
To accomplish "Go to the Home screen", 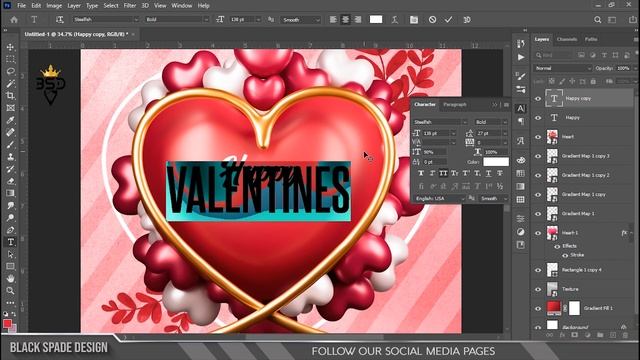I will tap(14, 20).
